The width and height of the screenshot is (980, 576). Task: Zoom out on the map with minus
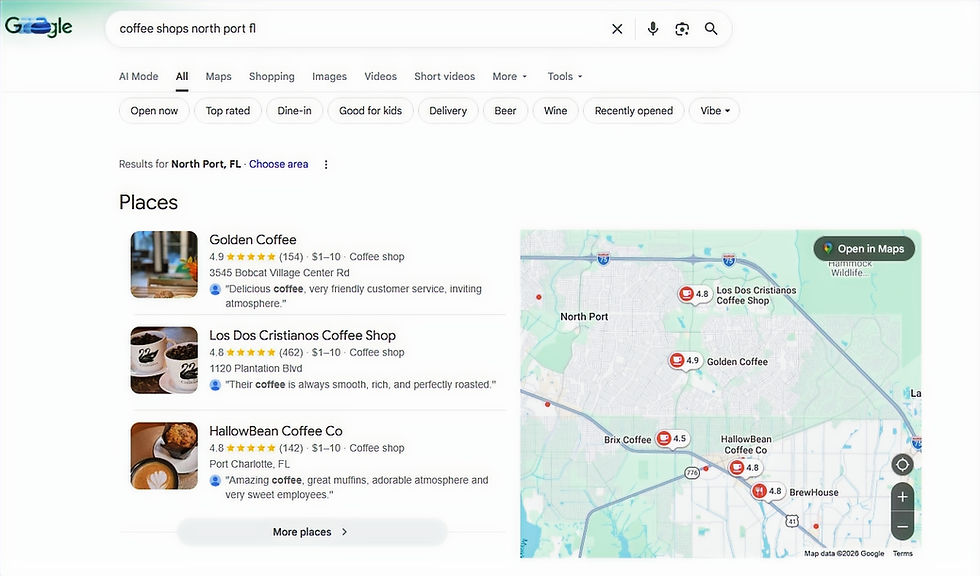[902, 527]
